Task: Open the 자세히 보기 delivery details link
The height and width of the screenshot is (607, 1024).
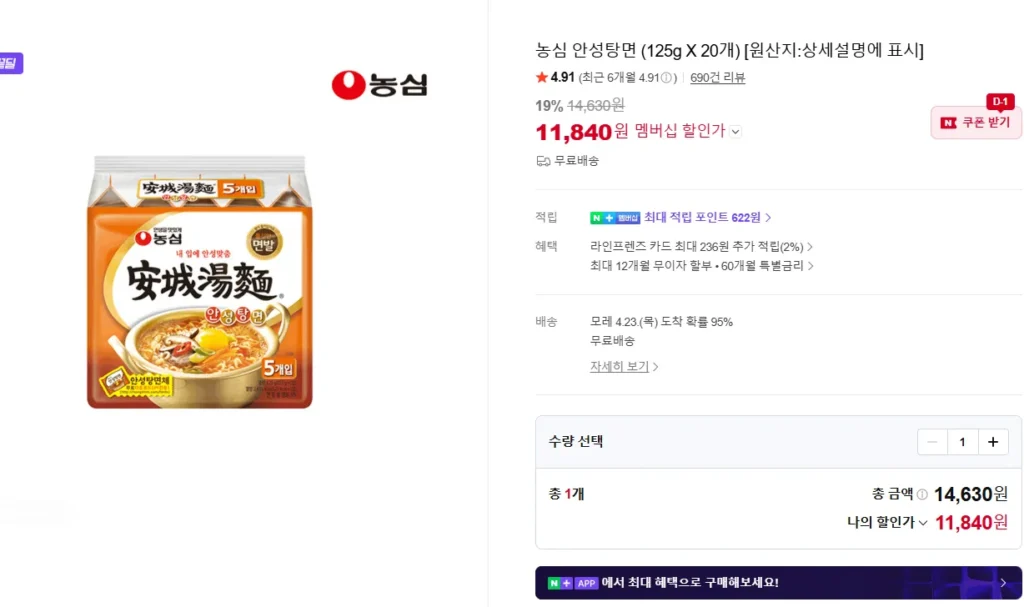Action: 624,367
